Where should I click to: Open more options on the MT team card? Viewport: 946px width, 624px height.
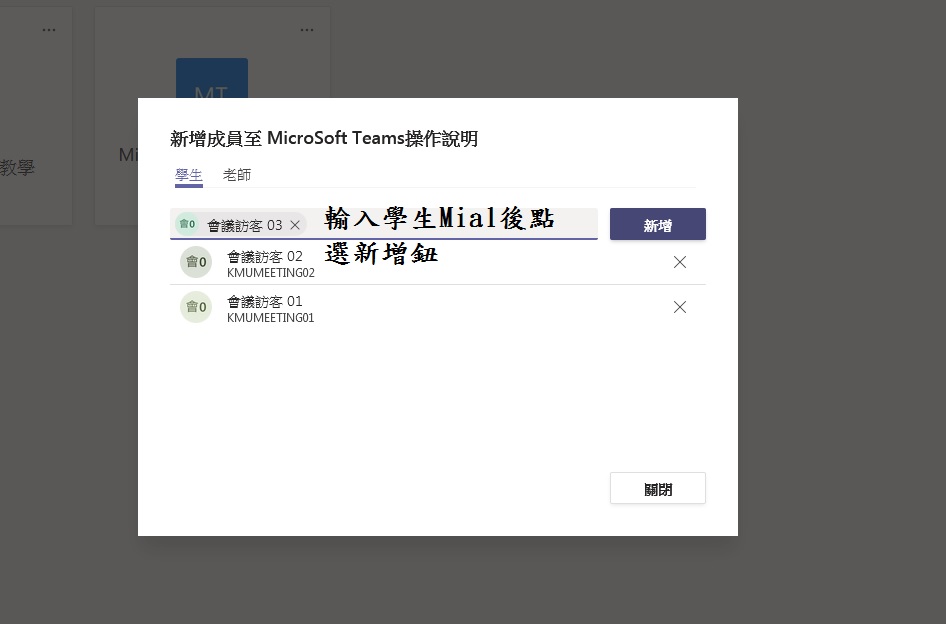307,30
